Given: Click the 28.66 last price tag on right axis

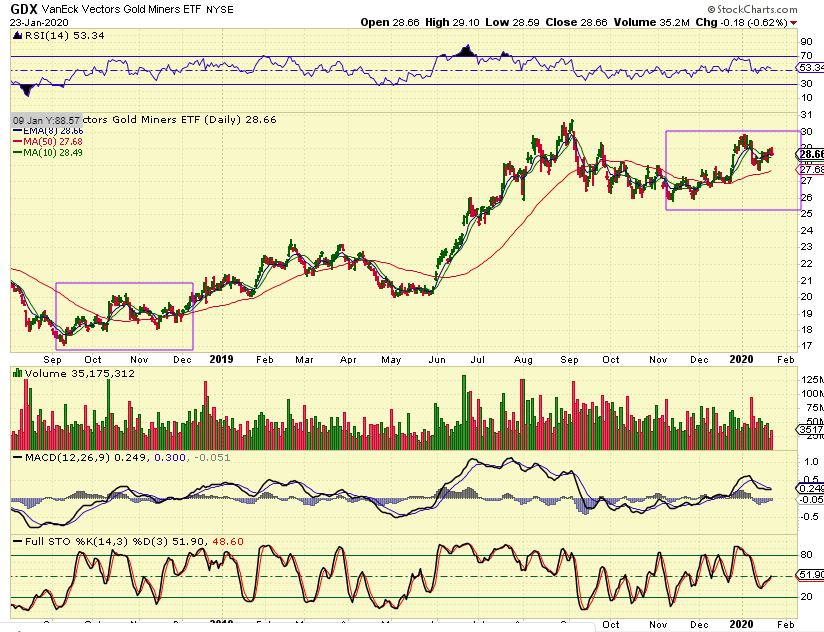Looking at the screenshot, I should pos(811,154).
